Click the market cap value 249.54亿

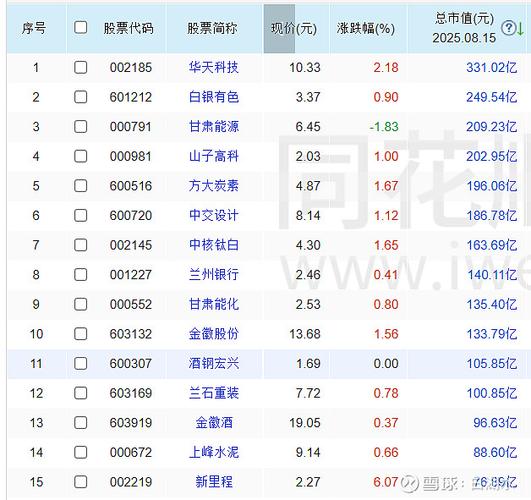[x=492, y=97]
